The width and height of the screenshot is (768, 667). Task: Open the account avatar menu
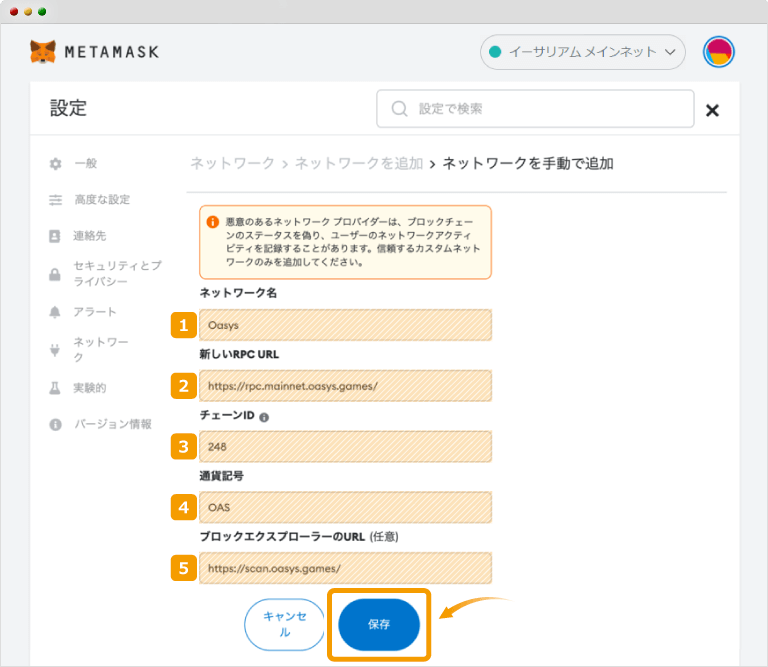[719, 51]
